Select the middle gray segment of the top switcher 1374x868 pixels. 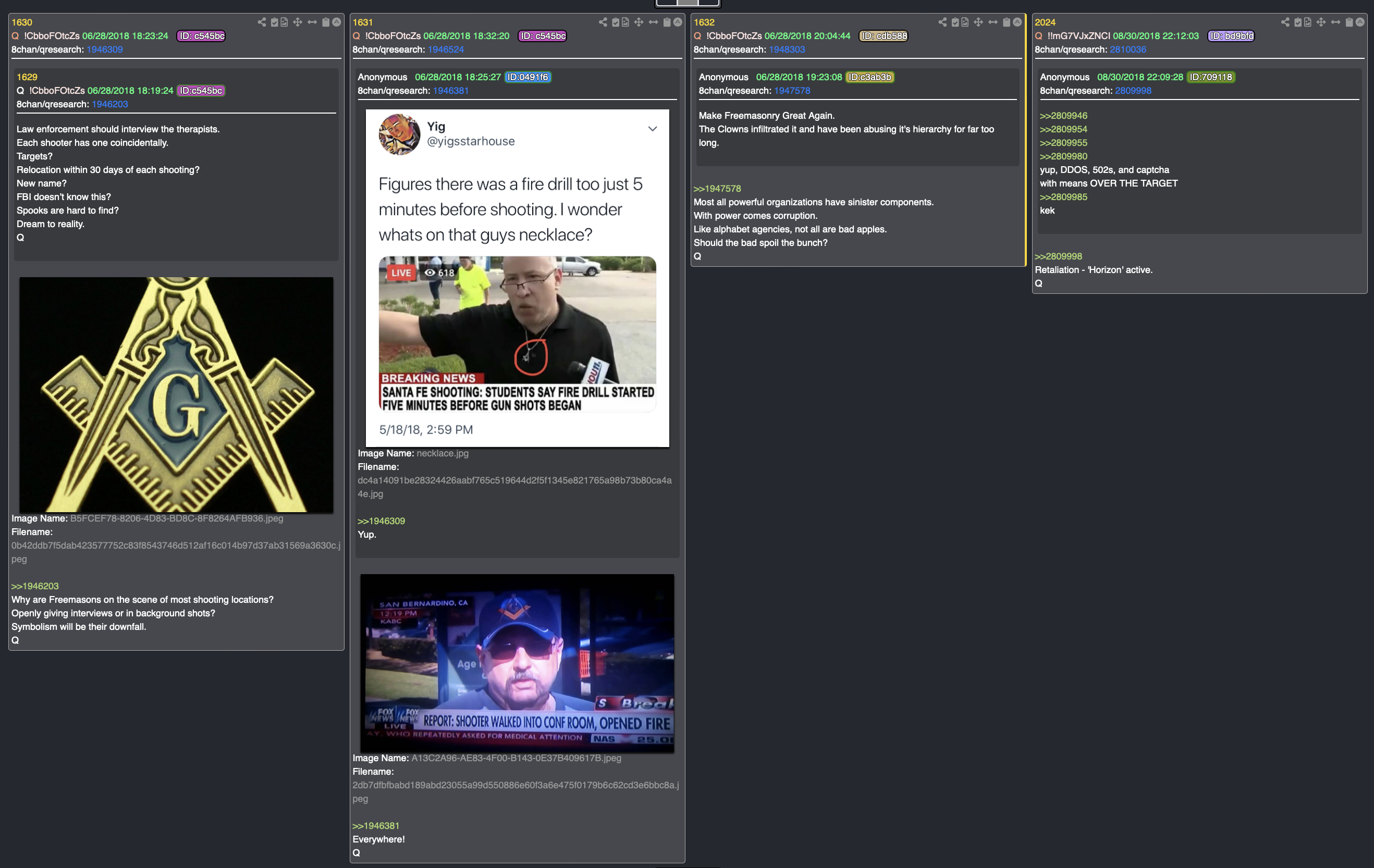[x=688, y=2]
